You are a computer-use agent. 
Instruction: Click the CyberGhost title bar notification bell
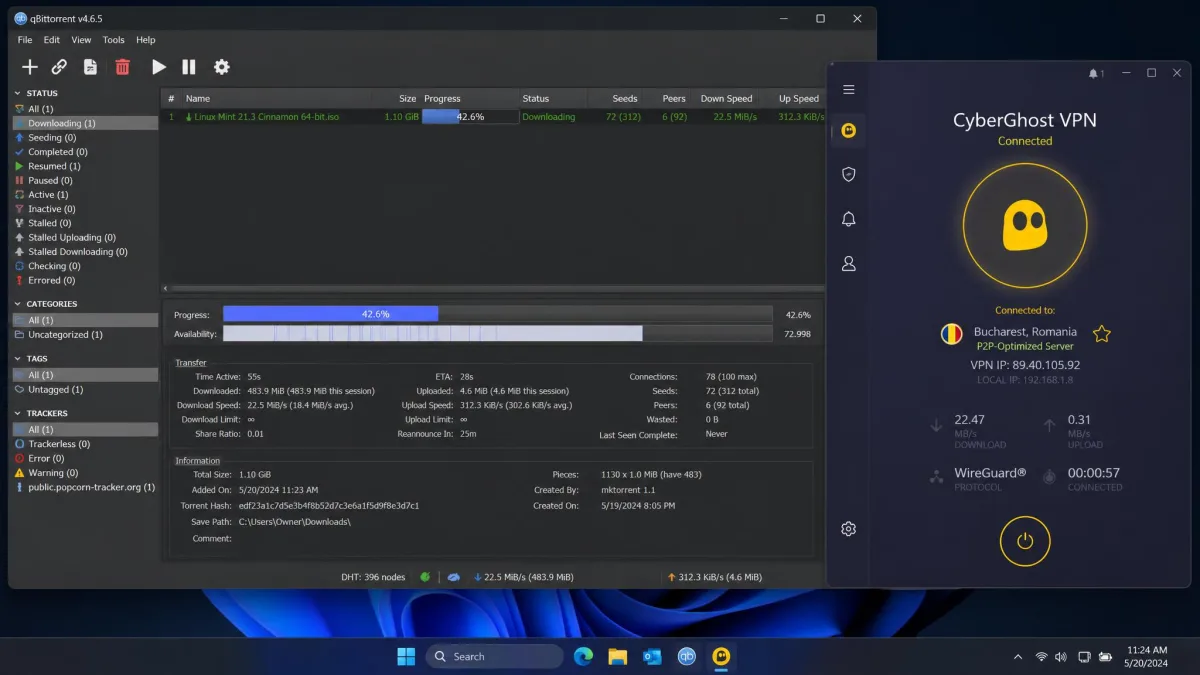[1095, 74]
